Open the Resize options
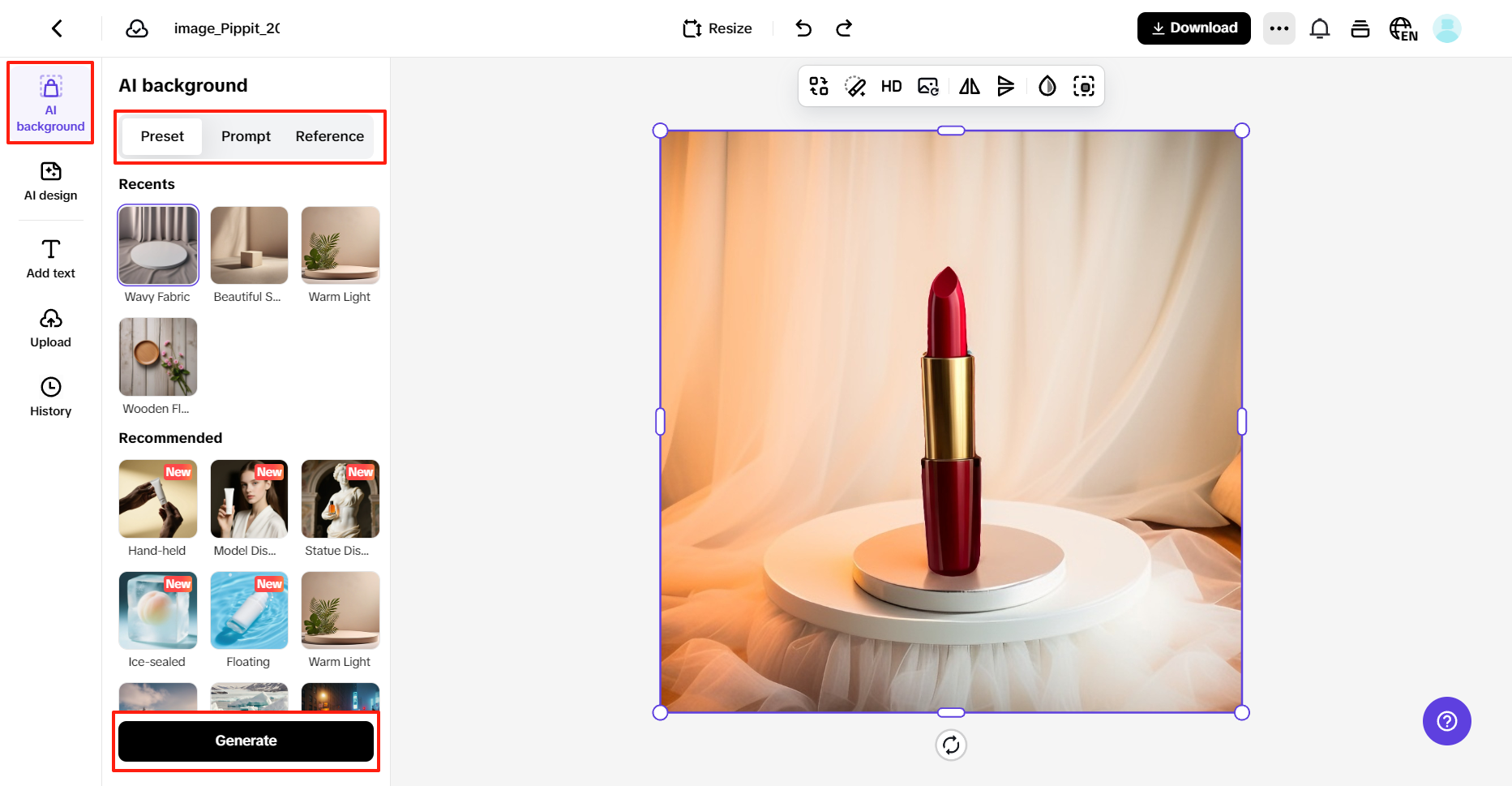 pyautogui.click(x=717, y=28)
